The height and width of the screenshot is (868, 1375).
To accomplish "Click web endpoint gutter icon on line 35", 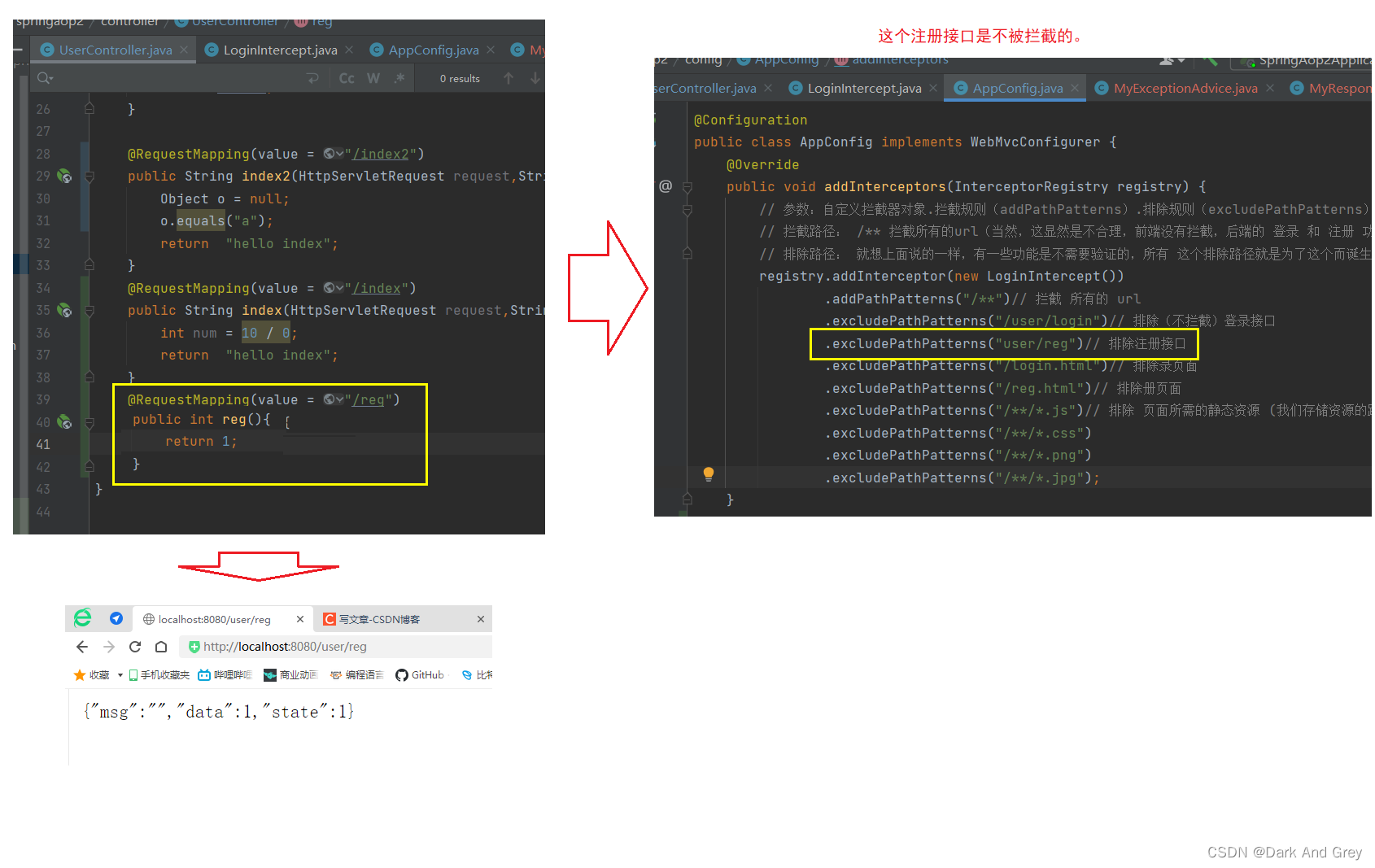I will tap(65, 310).
